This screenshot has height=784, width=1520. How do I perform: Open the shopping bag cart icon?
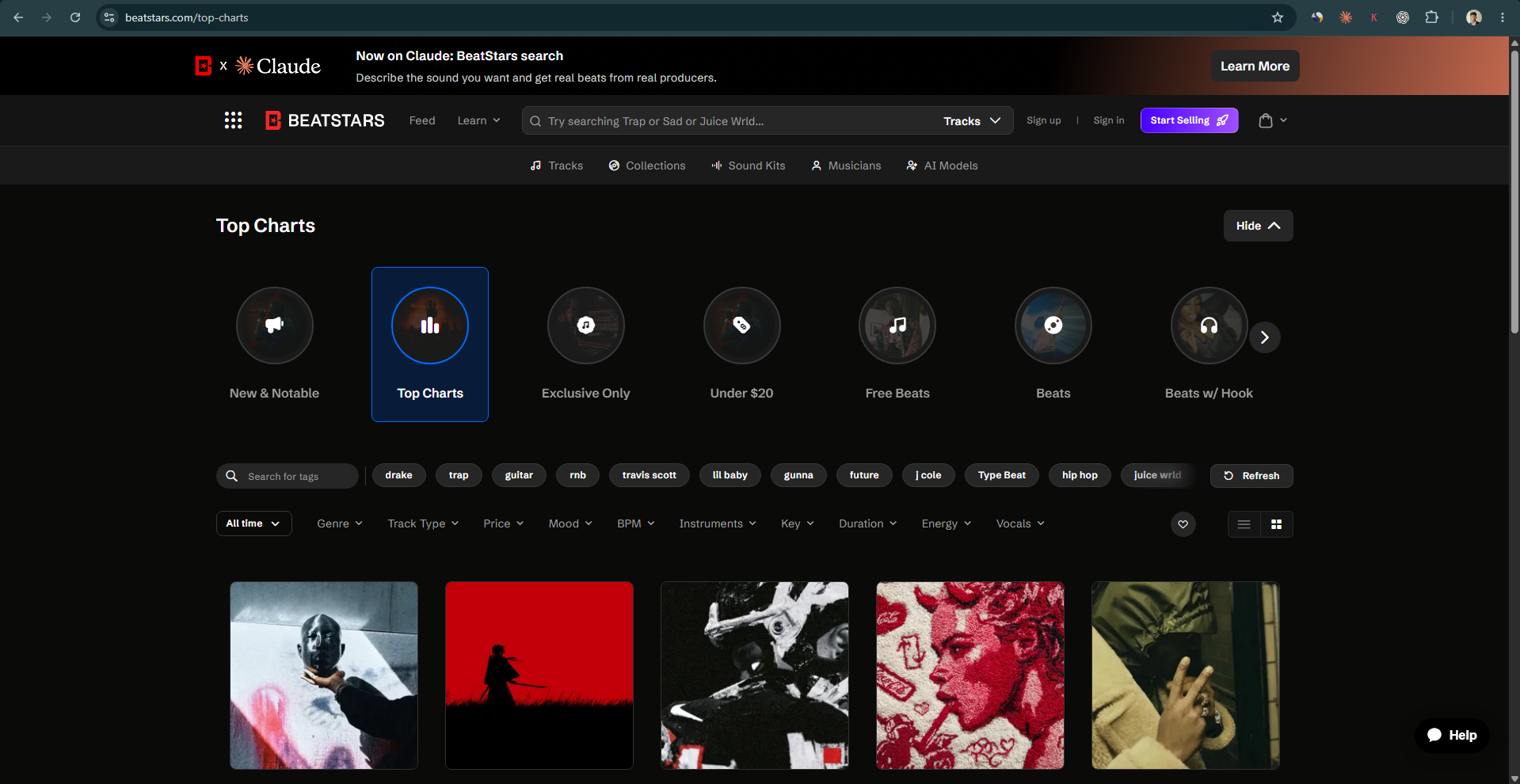1266,120
